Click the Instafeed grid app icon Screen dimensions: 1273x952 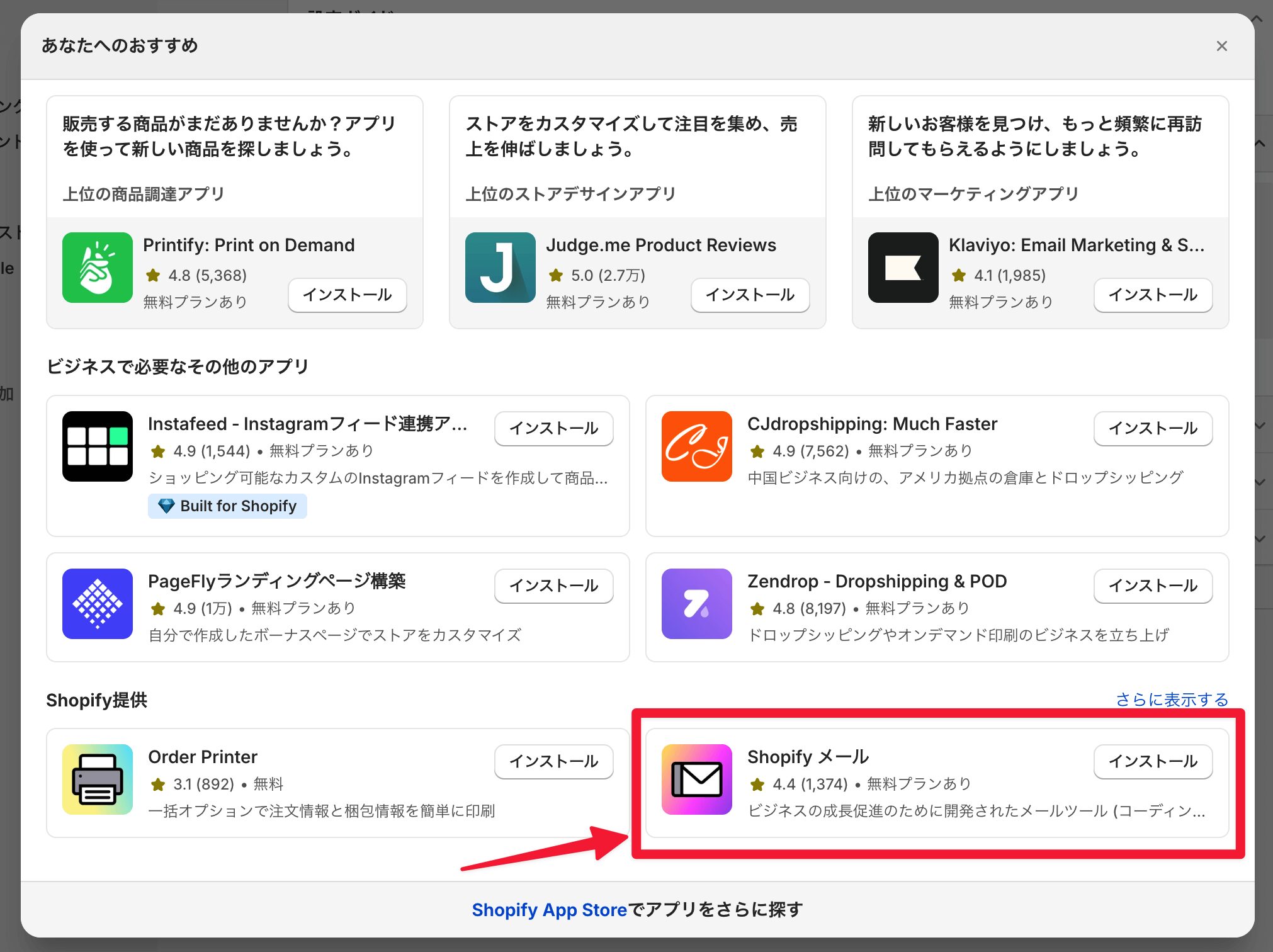tap(98, 446)
